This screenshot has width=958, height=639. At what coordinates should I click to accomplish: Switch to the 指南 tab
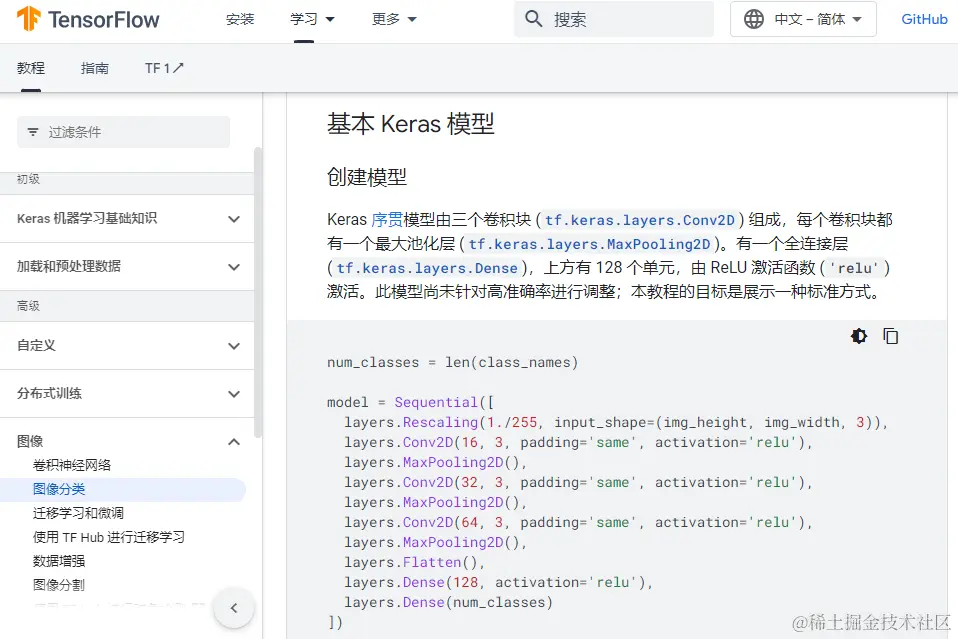pyautogui.click(x=95, y=68)
